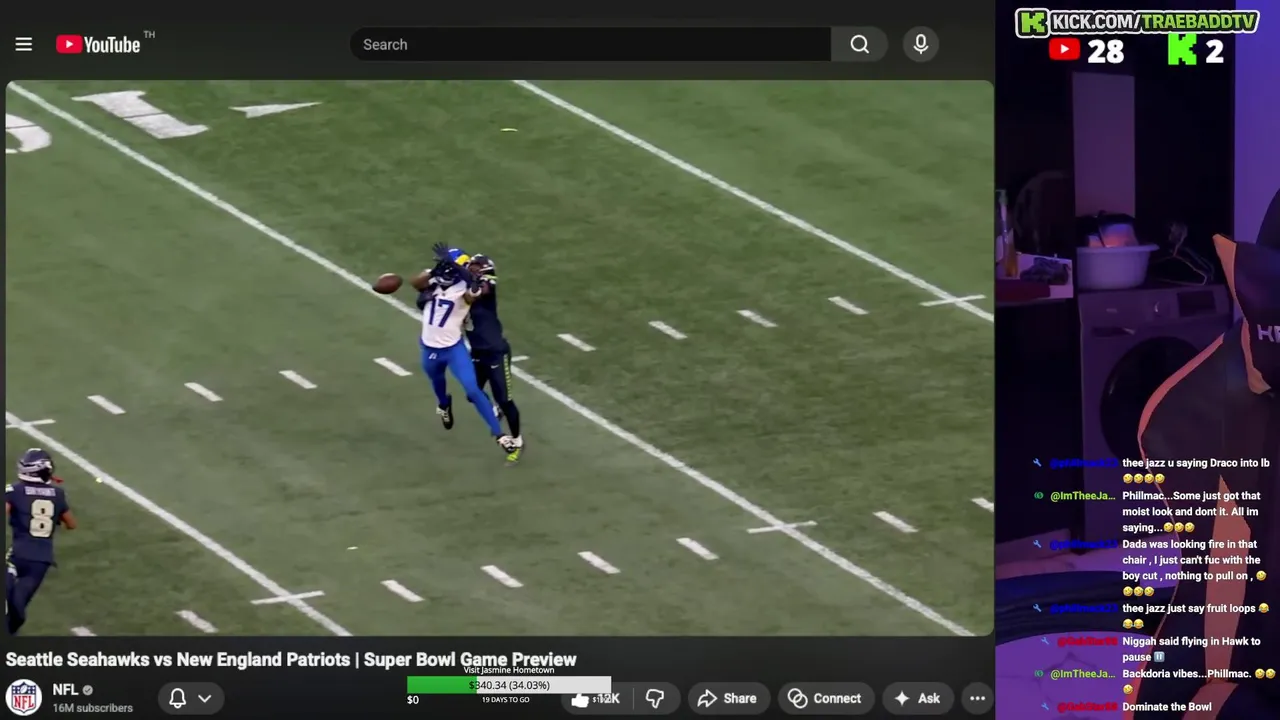Open more actions three-dot menu
Screen dimensions: 1280x720
click(x=977, y=698)
